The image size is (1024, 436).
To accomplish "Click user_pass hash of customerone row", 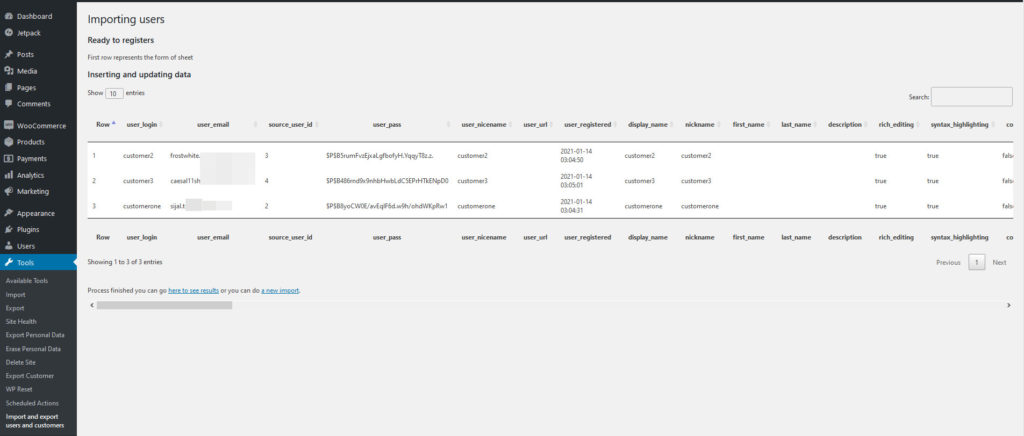I will (x=387, y=206).
